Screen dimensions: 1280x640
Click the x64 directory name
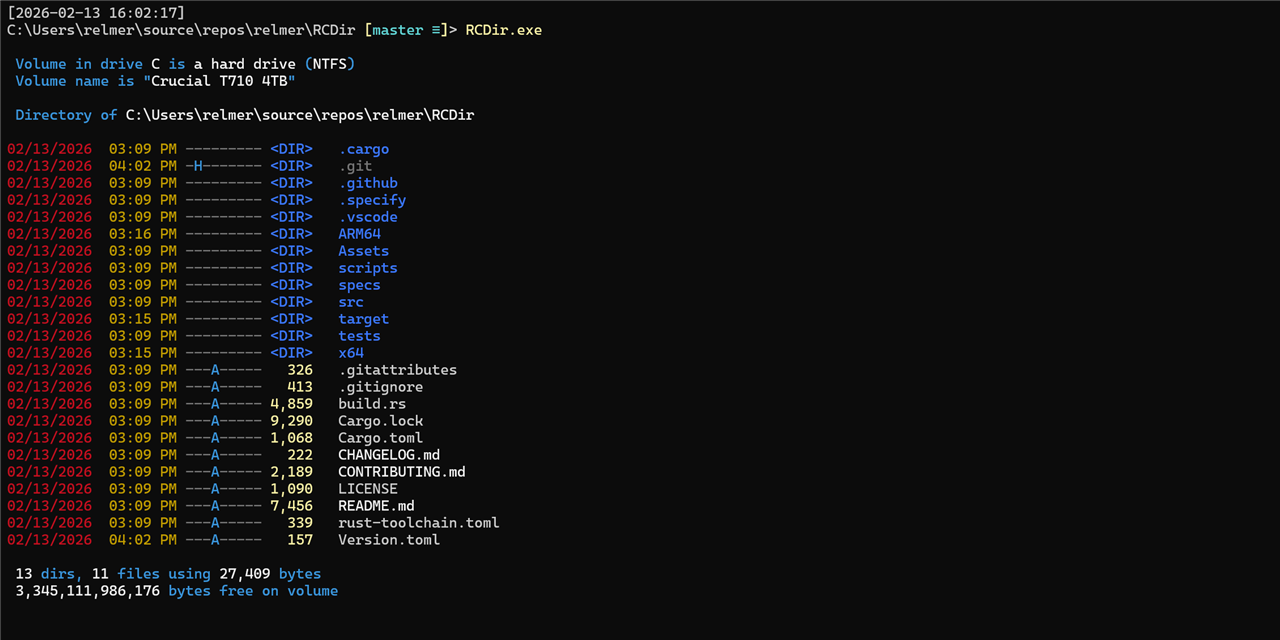point(350,353)
